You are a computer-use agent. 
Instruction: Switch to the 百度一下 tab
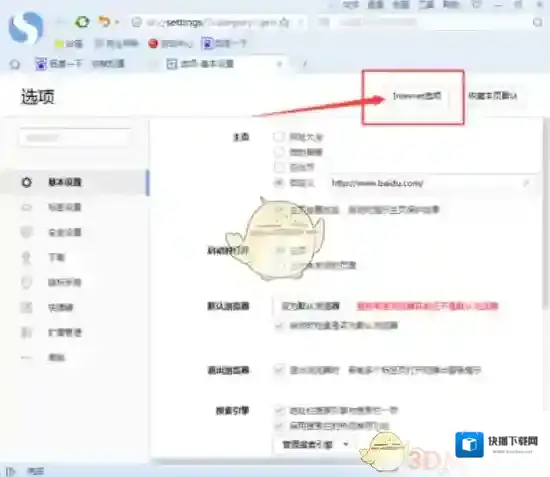pos(80,64)
